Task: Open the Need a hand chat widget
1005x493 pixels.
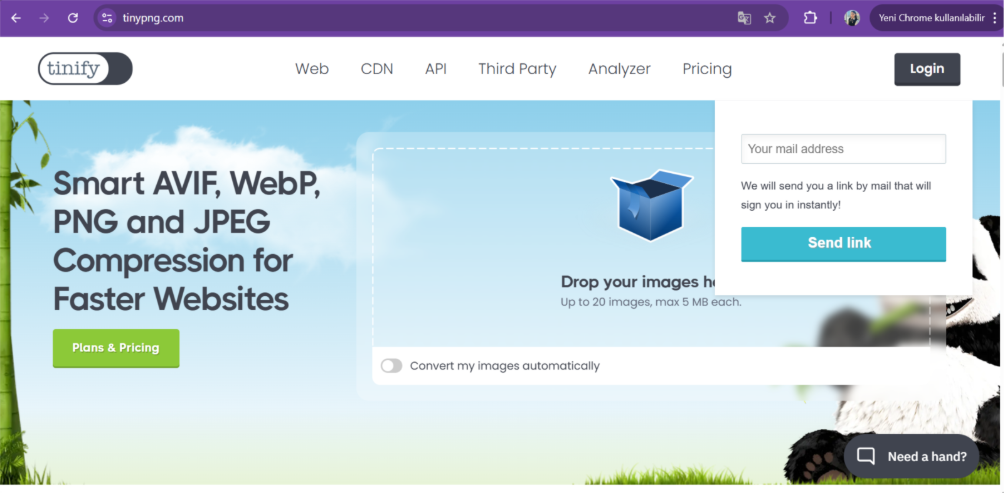Action: [x=912, y=456]
